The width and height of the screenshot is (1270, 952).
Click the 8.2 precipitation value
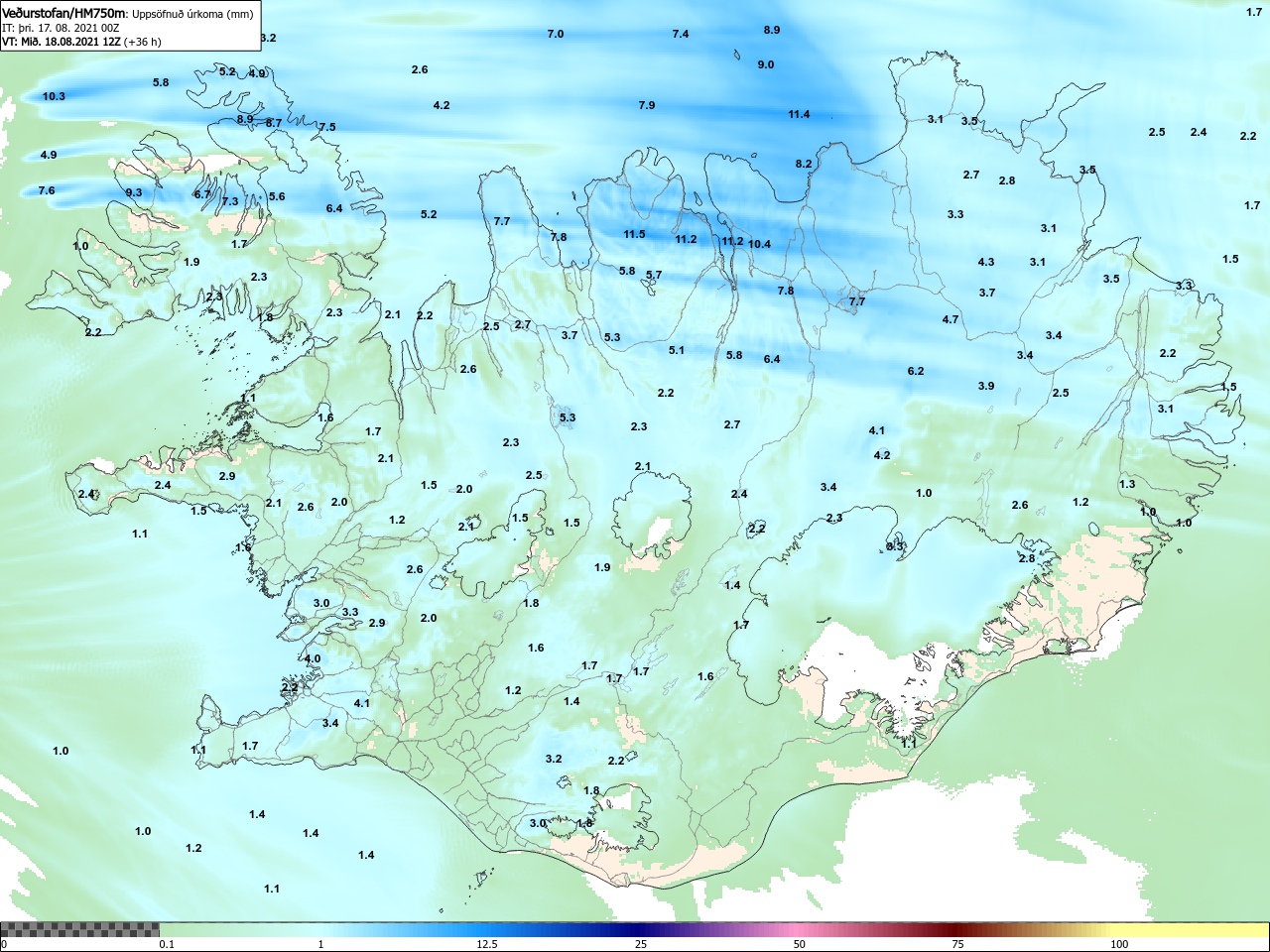(x=804, y=164)
